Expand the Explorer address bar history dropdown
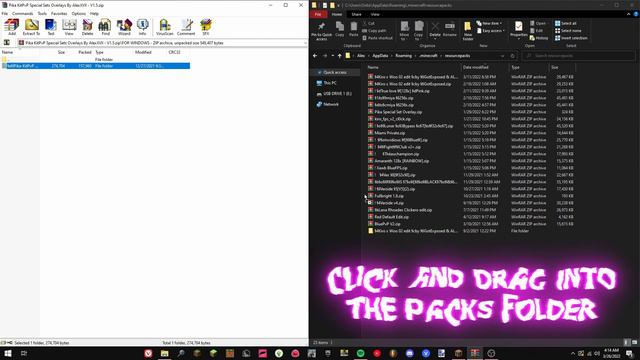The image size is (640, 360). [502, 56]
